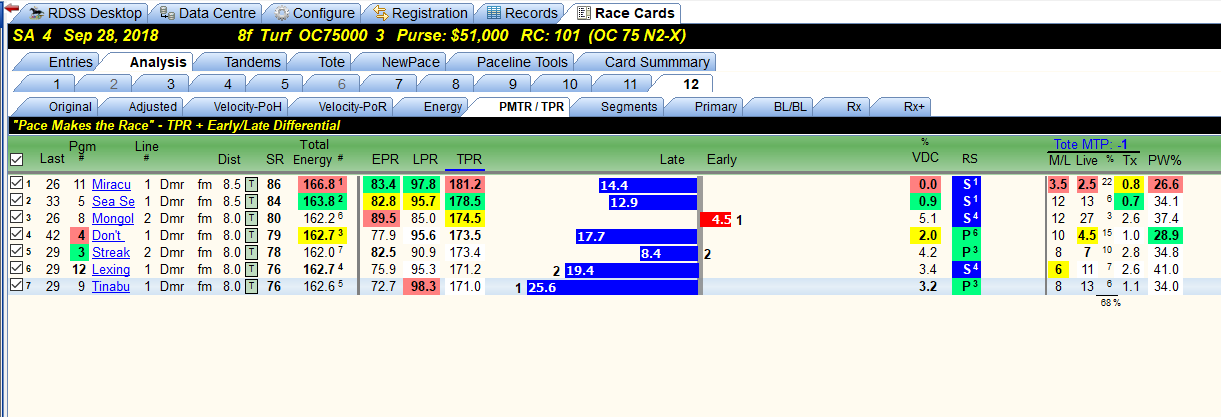Screen dimensions: 1221x417
Task: Uncheck the Lexing row checkbox
Action: tap(16, 270)
